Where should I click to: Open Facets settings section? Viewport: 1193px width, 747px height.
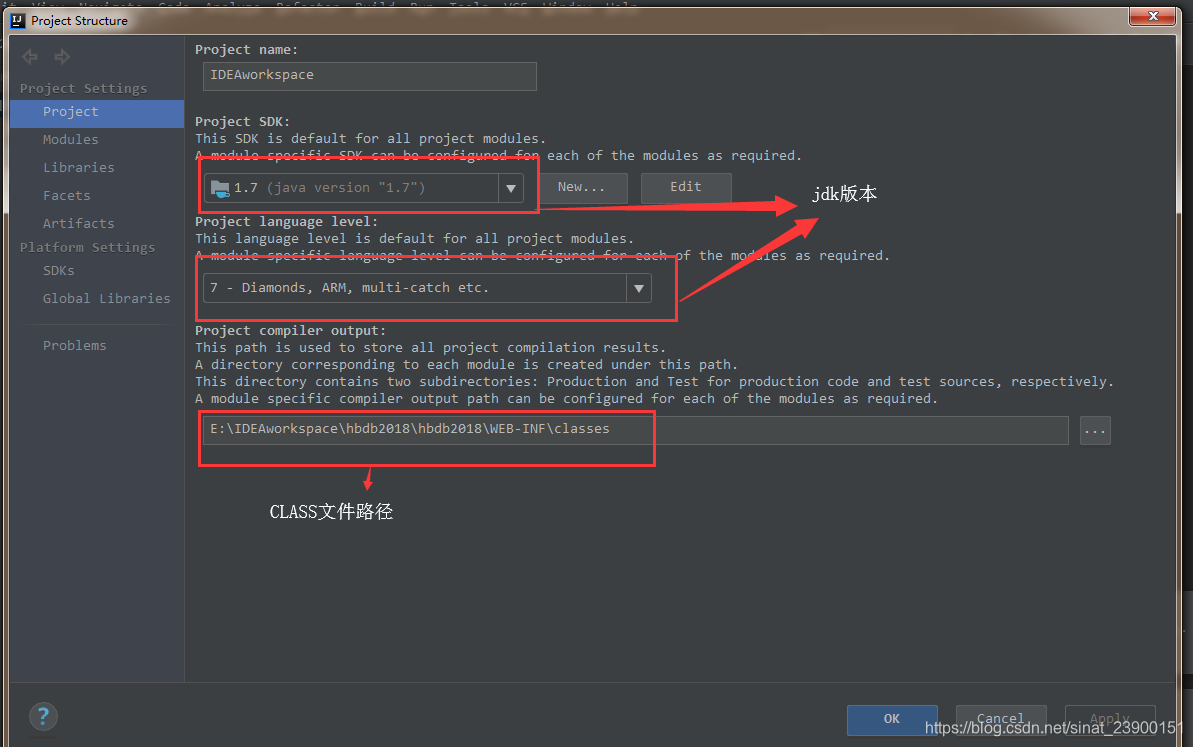point(66,195)
